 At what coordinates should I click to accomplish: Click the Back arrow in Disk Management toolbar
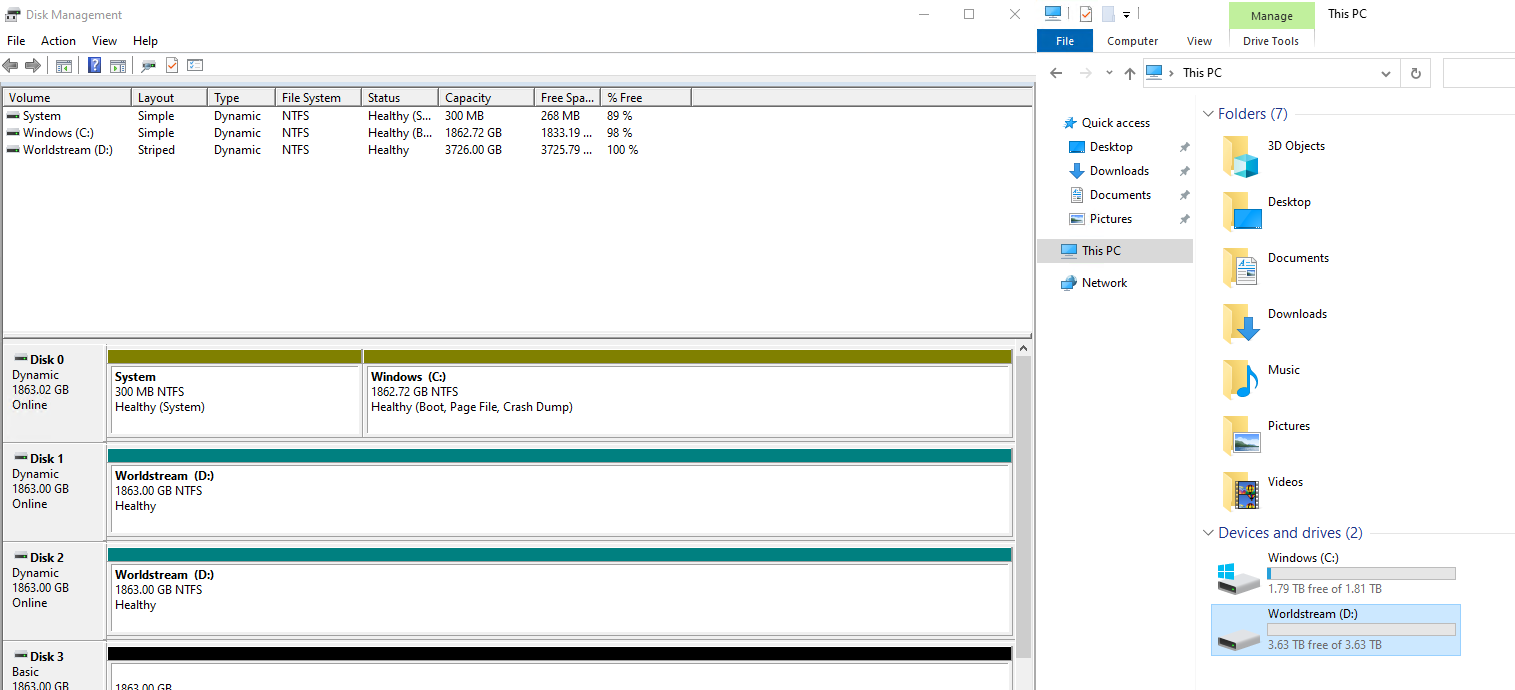coord(11,66)
